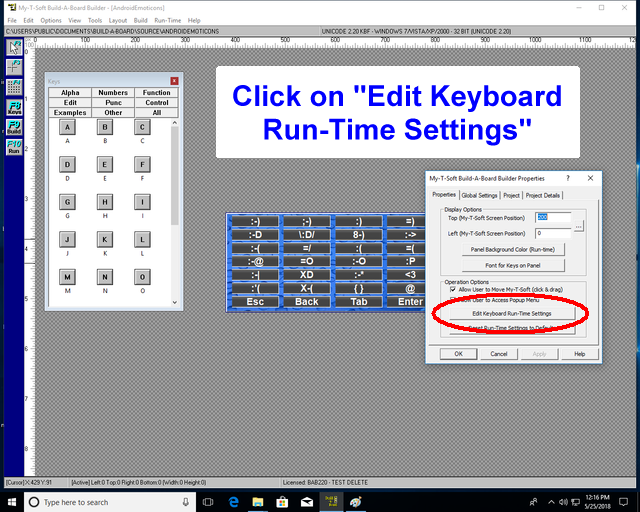Select the arrow pointer tool in left toolbar

[x=14, y=47]
